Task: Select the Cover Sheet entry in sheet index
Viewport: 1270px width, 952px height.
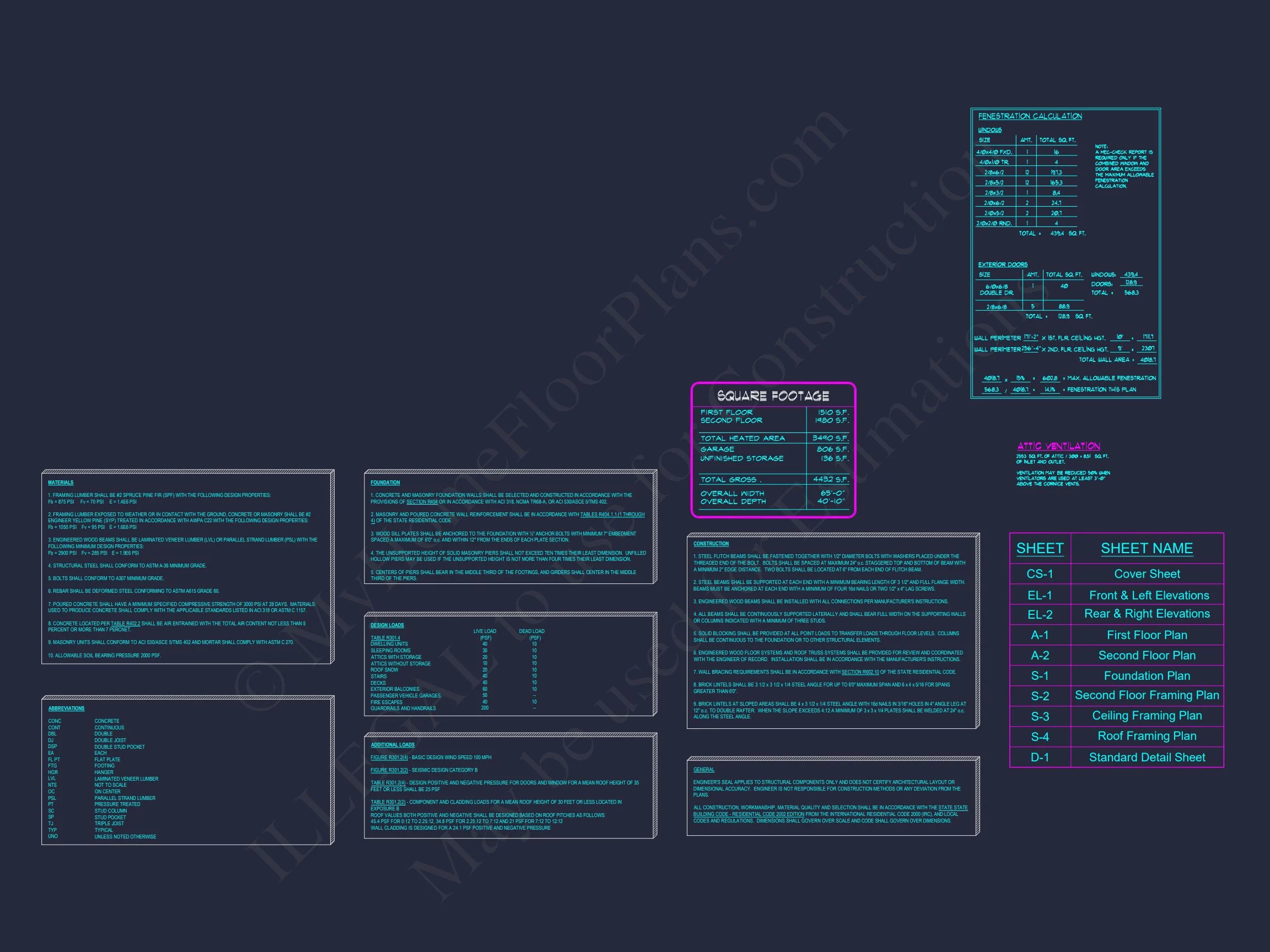Action: (x=1147, y=574)
